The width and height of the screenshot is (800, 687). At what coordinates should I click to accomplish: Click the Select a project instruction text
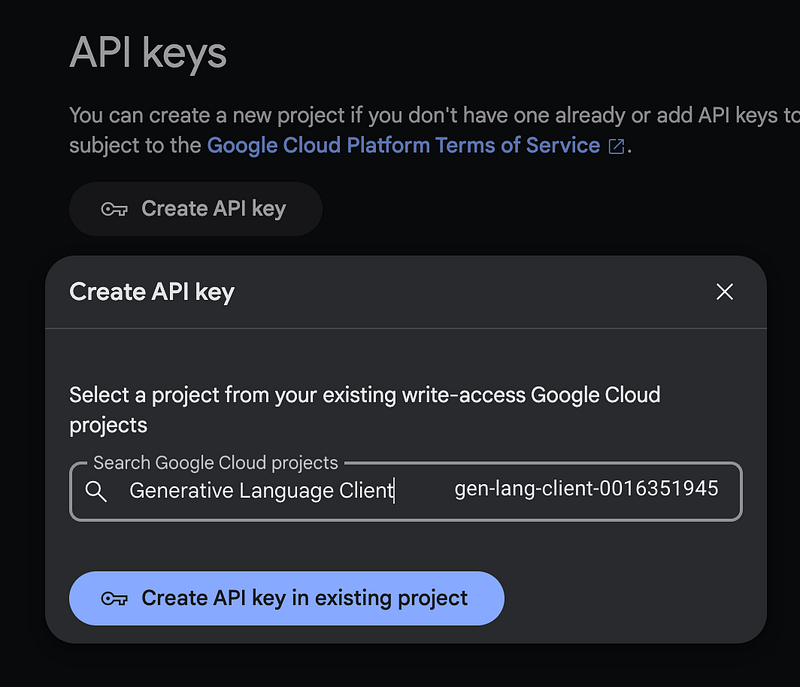tap(365, 410)
